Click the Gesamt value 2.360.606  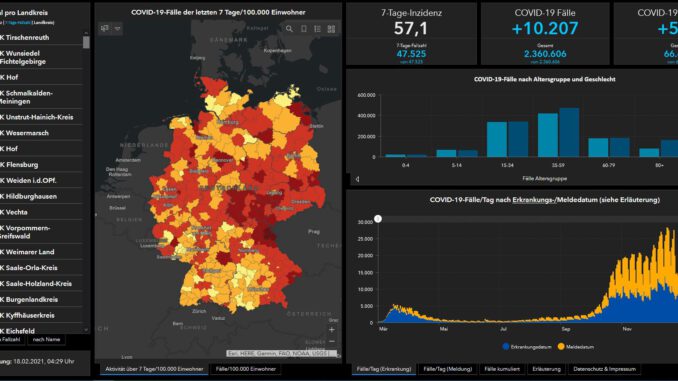click(x=545, y=54)
